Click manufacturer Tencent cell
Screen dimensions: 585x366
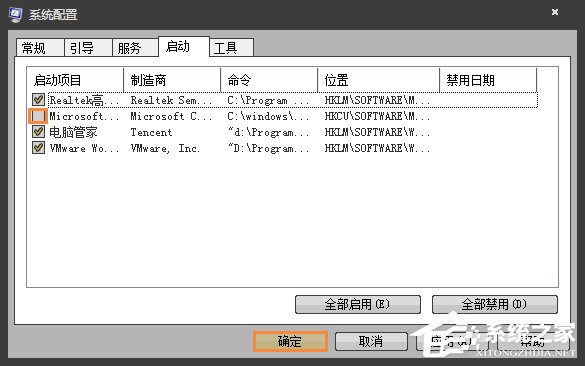(x=151, y=132)
